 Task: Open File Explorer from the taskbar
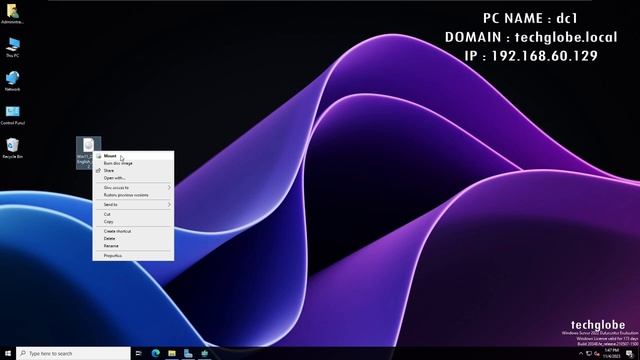[172, 353]
